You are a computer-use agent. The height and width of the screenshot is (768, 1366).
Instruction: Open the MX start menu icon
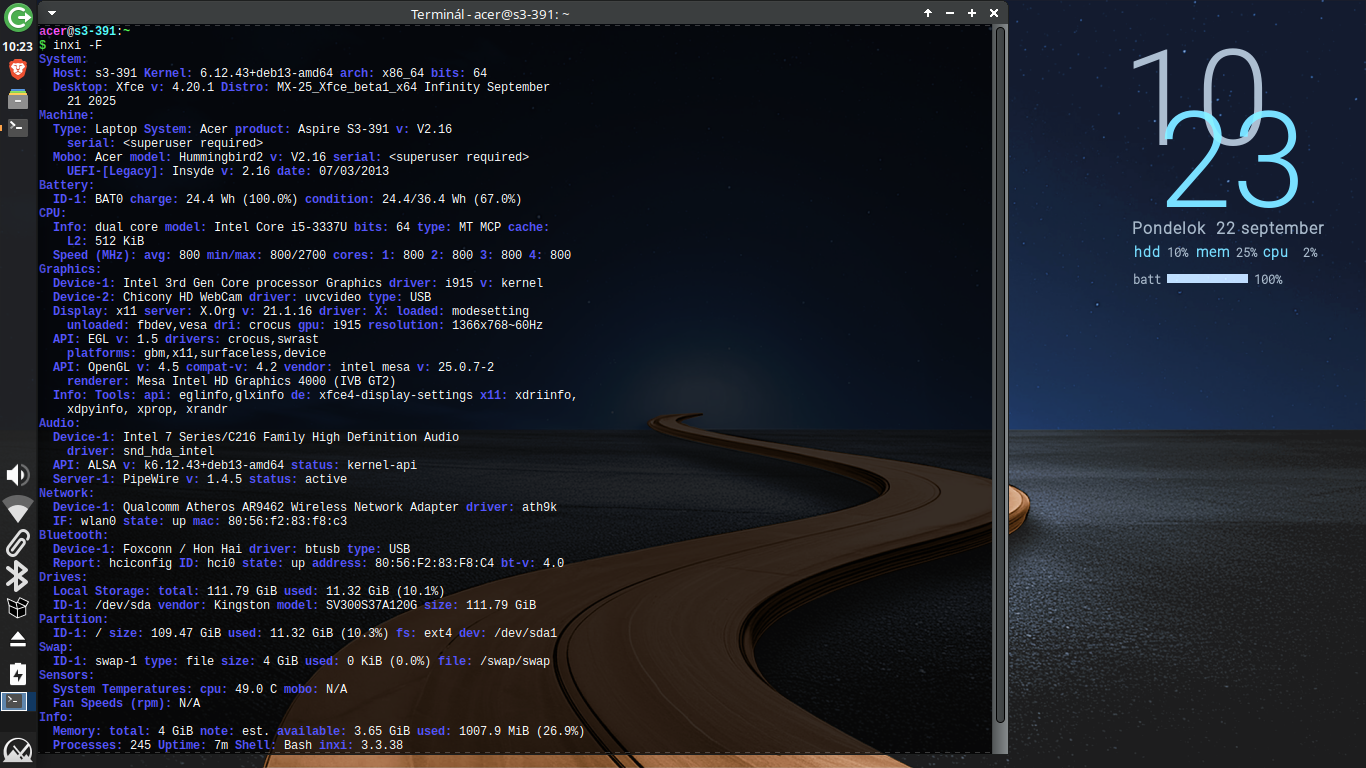pos(18,751)
